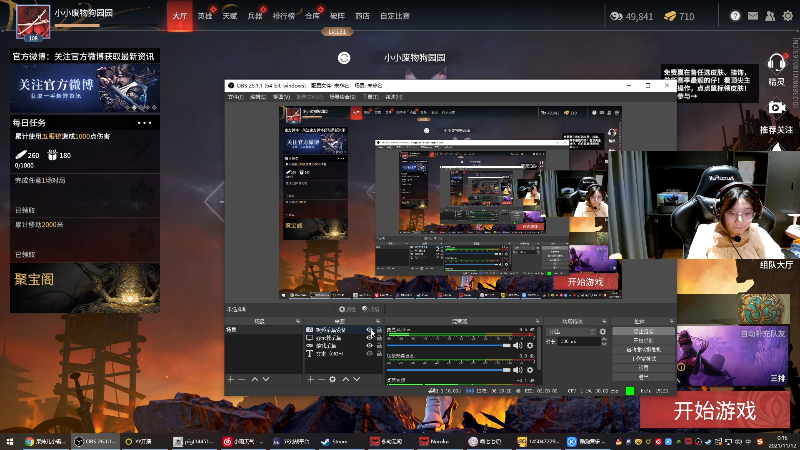Click the game help question mark icon
This screenshot has height=450, width=800.
[735, 16]
